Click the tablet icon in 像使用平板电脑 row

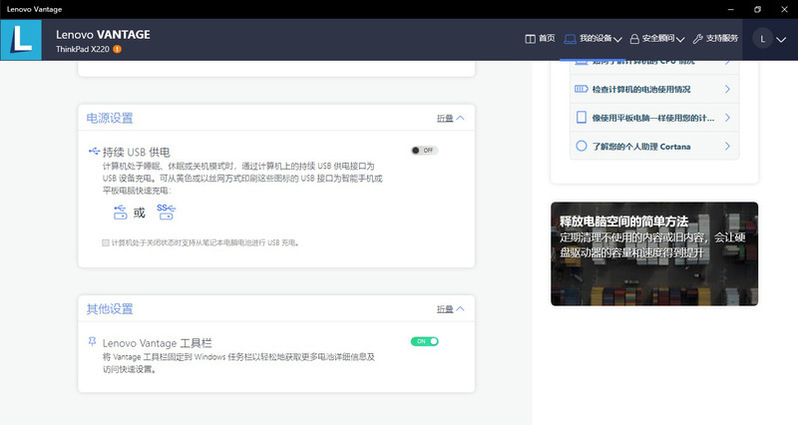coord(581,118)
